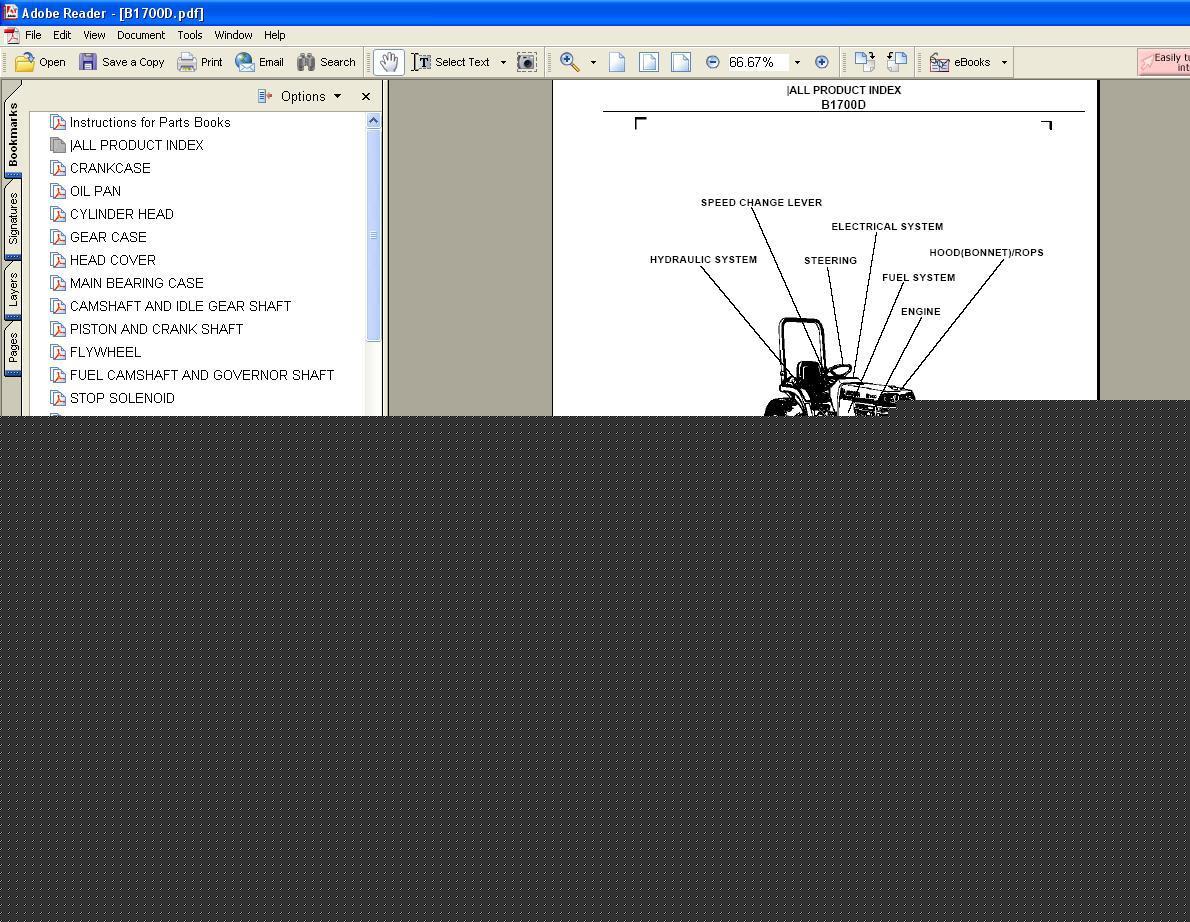Image resolution: width=1190 pixels, height=922 pixels.
Task: Open the CRANKCASE bookmark
Action: 110,168
